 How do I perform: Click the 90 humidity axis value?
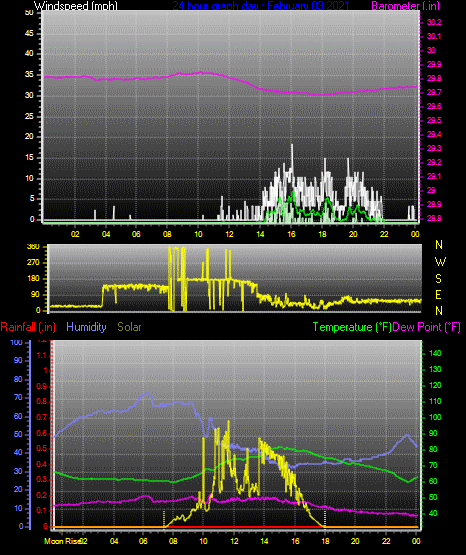pos(18,360)
